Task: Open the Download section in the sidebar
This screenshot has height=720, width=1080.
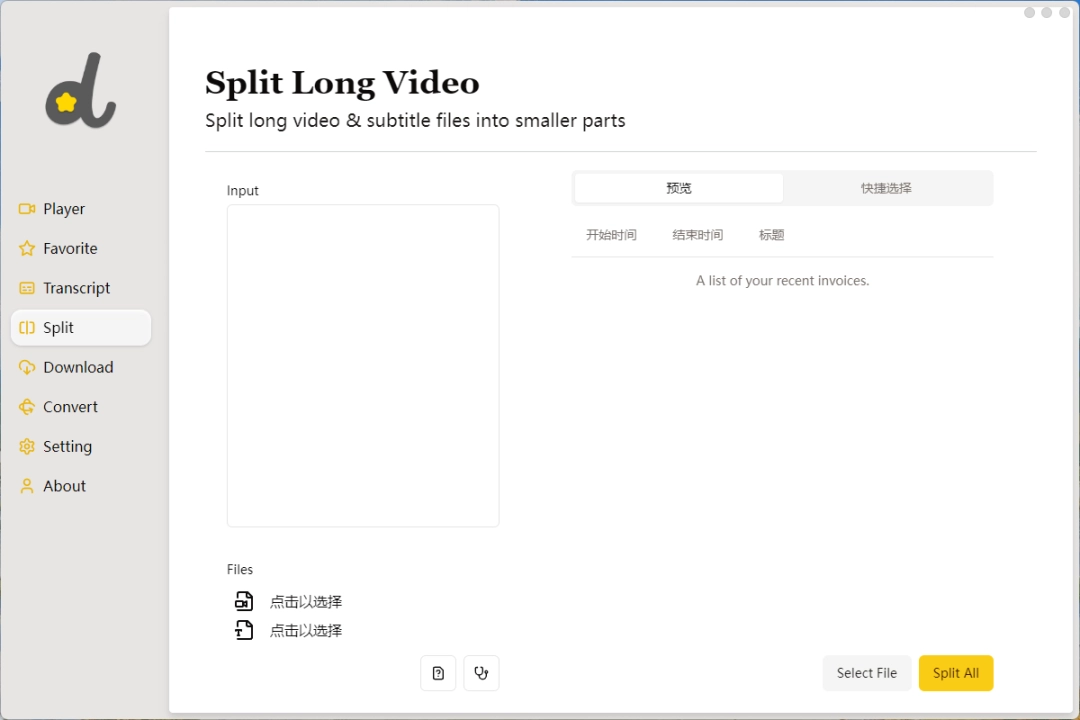Action: [77, 367]
